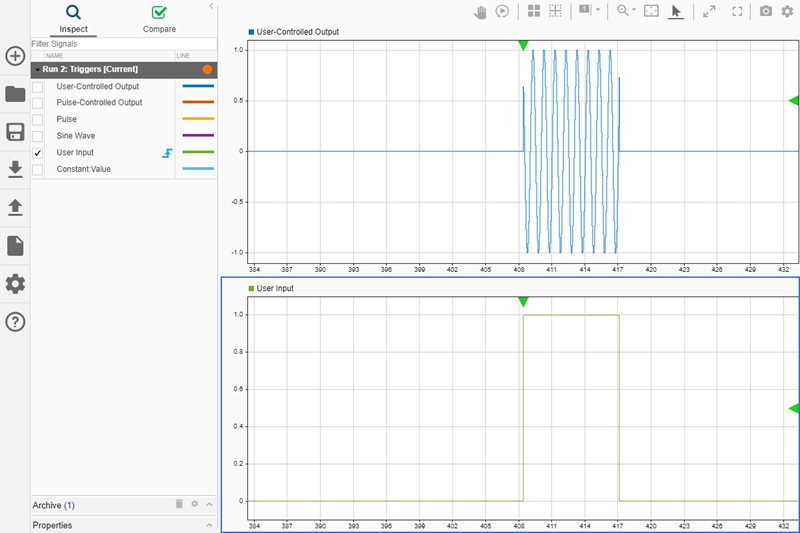
Task: Collapse the Run 2: Triggers run row
Action: [37, 69]
